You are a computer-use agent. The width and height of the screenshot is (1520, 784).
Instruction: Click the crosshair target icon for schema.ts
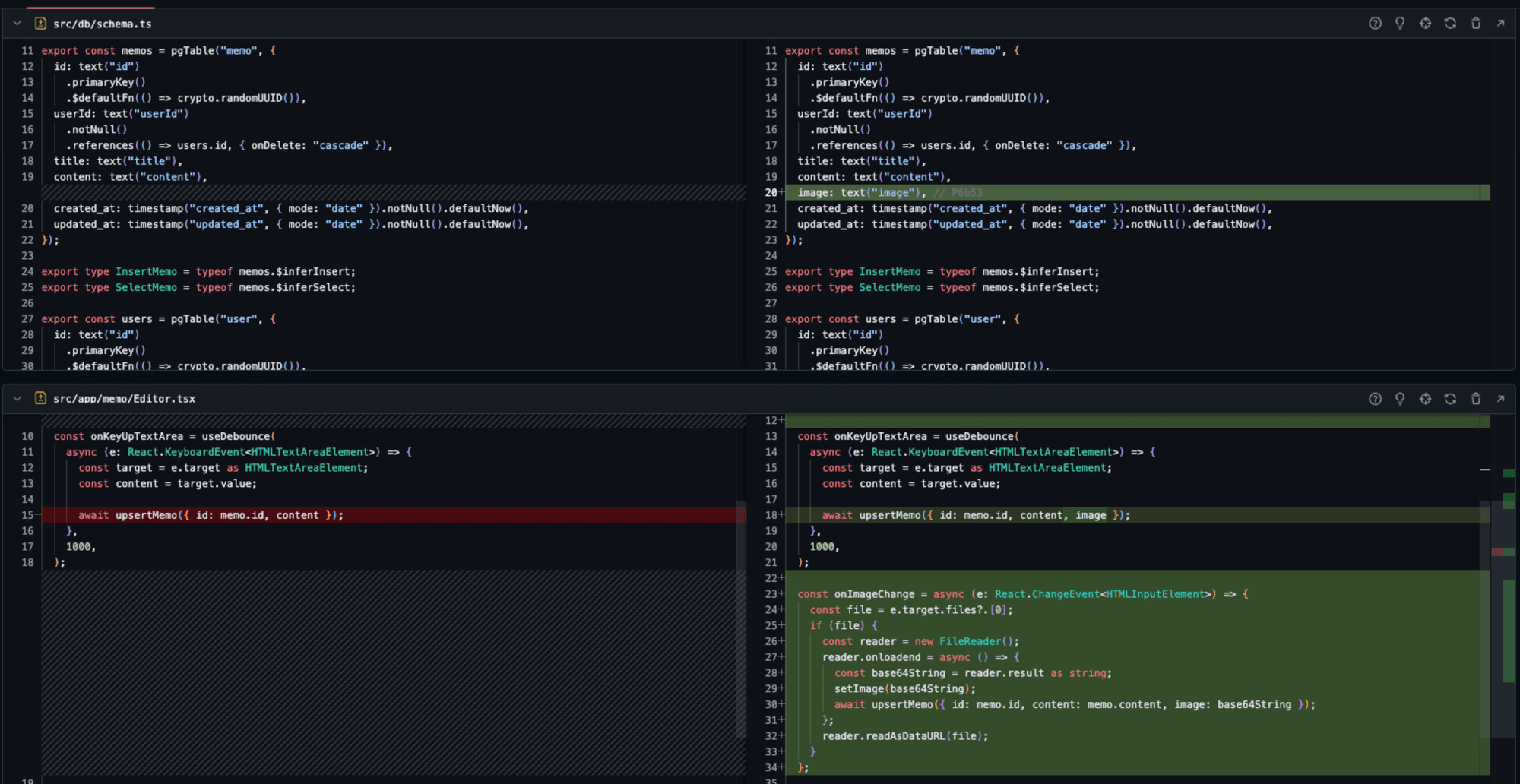1425,24
